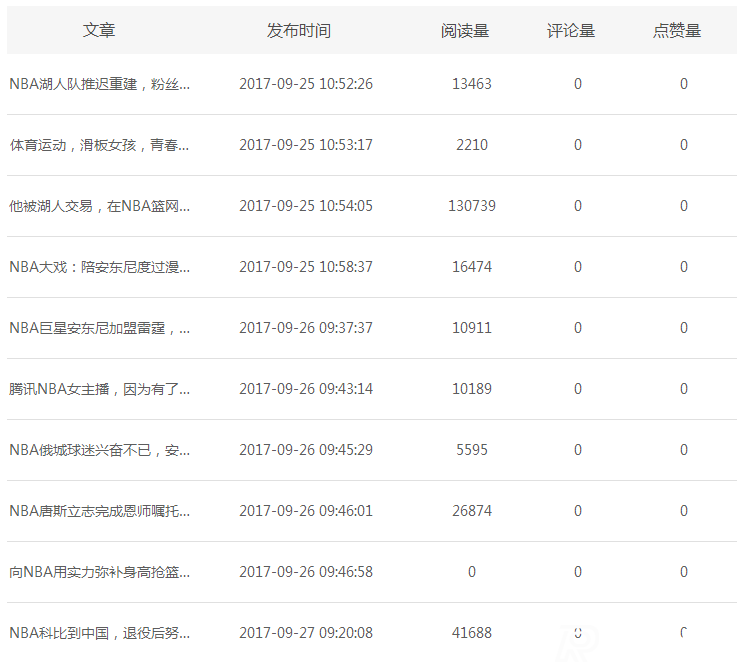Select the read count 41688 cell

tap(472, 634)
